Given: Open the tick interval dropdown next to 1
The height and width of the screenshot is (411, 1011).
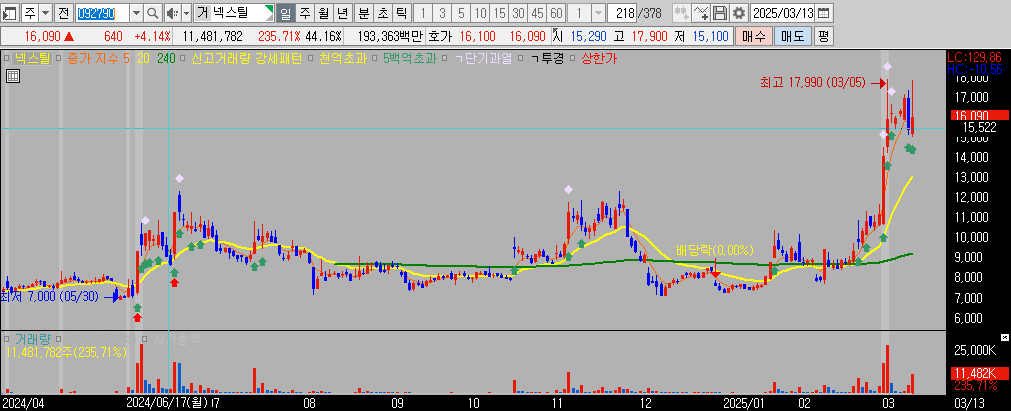Looking at the screenshot, I should (x=598, y=12).
